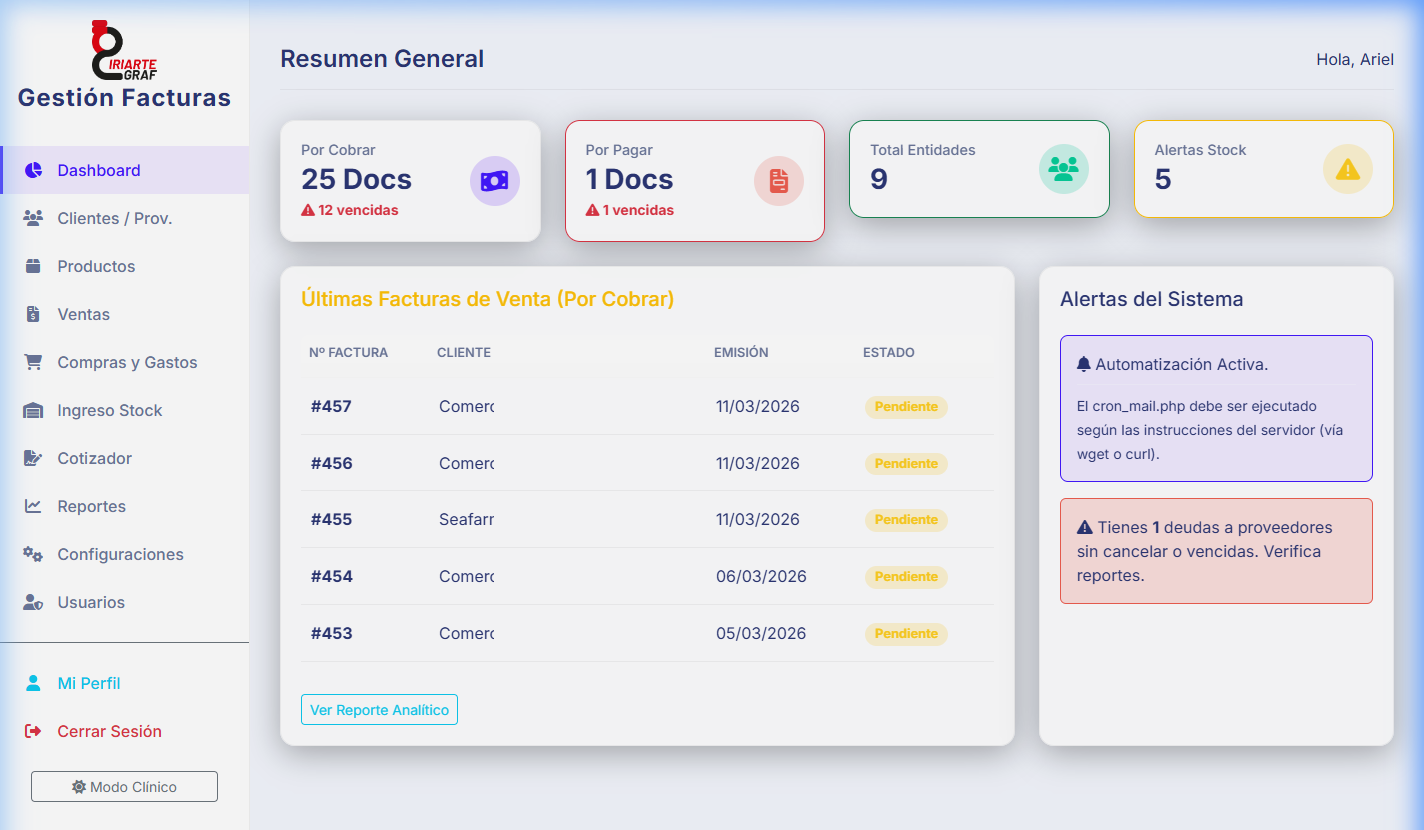Image resolution: width=1424 pixels, height=830 pixels.
Task: Select invoice number #455
Action: click(x=331, y=519)
